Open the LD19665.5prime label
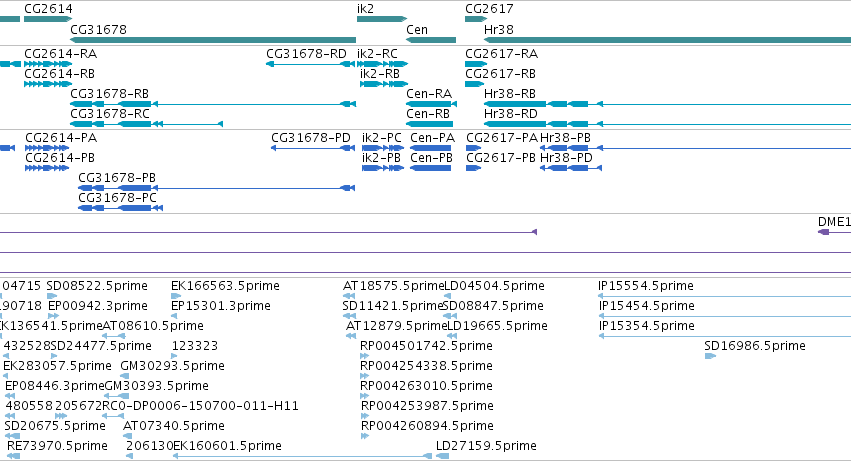The width and height of the screenshot is (851, 461). point(497,326)
